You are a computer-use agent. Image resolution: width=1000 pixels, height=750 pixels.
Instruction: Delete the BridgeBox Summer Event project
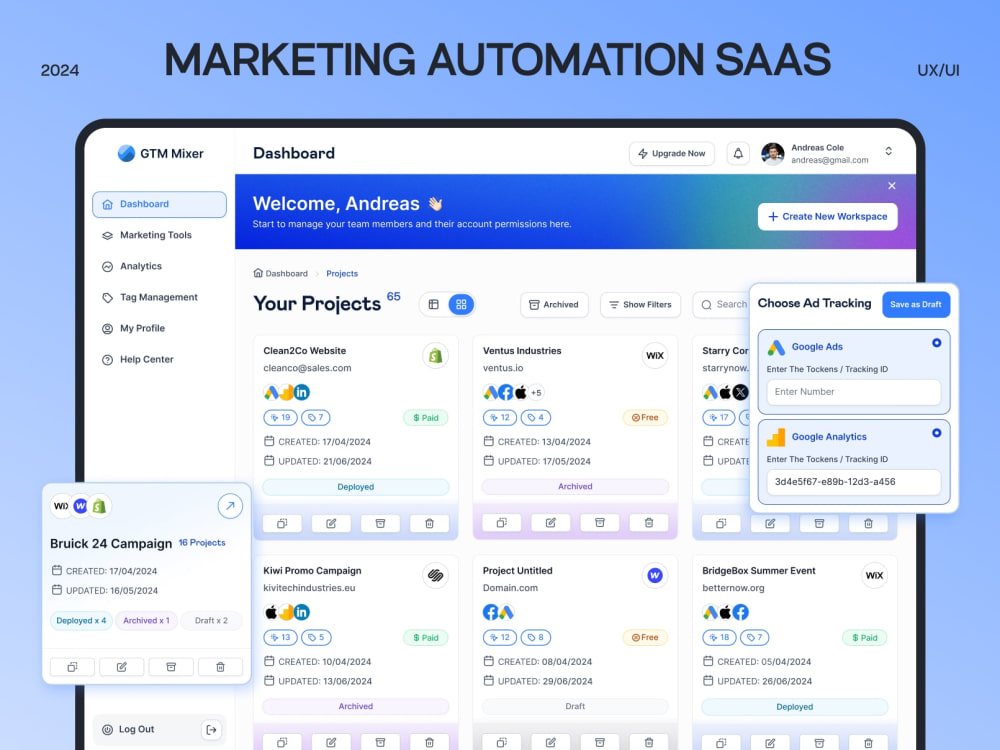pyautogui.click(x=868, y=742)
